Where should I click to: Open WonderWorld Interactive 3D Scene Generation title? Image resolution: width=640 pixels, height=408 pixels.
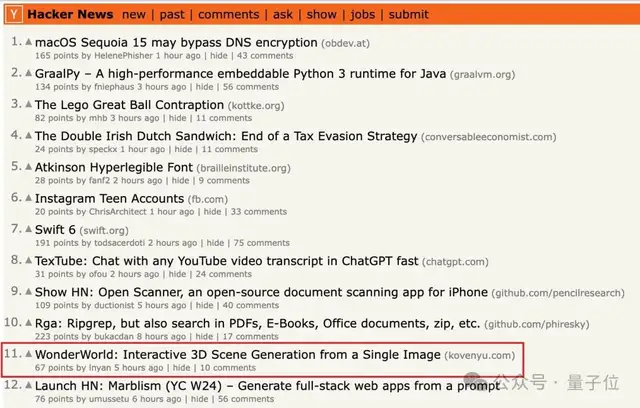click(238, 354)
